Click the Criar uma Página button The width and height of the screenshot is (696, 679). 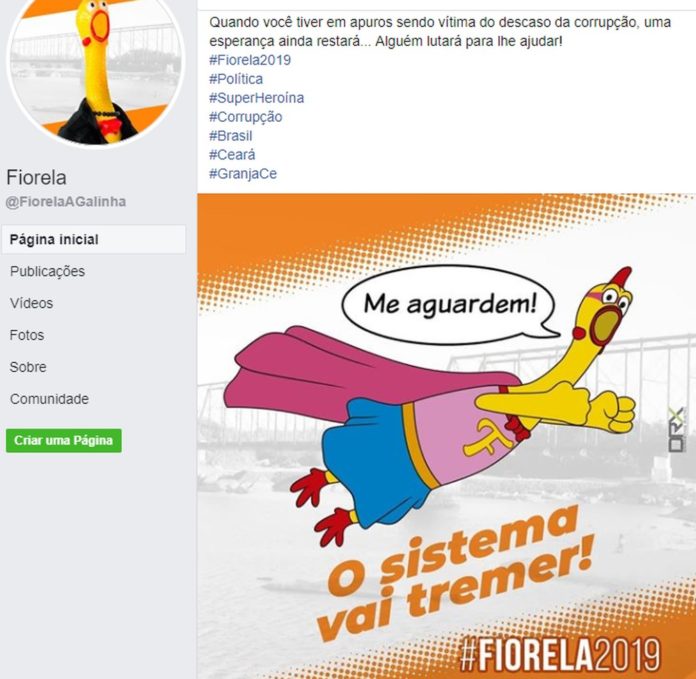pyautogui.click(x=63, y=441)
